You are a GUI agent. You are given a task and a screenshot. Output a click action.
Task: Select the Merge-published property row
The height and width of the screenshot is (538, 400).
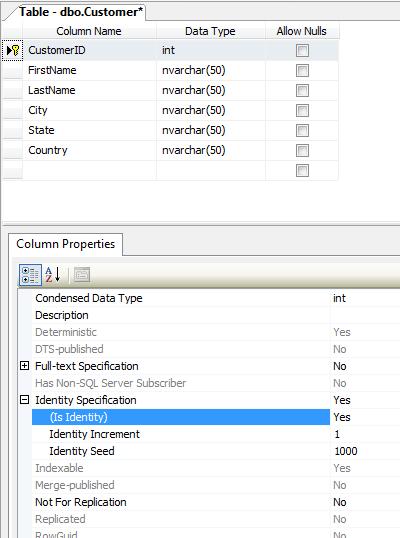click(181, 485)
